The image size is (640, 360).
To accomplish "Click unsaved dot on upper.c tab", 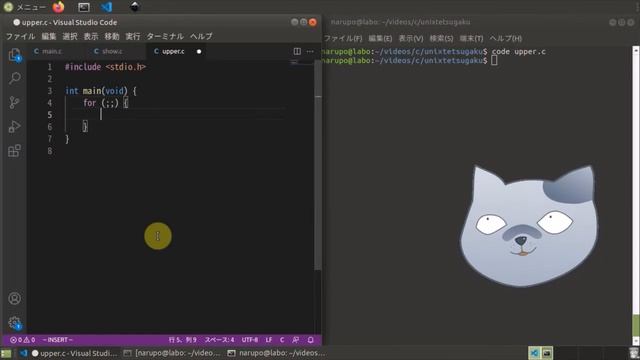I will [x=199, y=51].
